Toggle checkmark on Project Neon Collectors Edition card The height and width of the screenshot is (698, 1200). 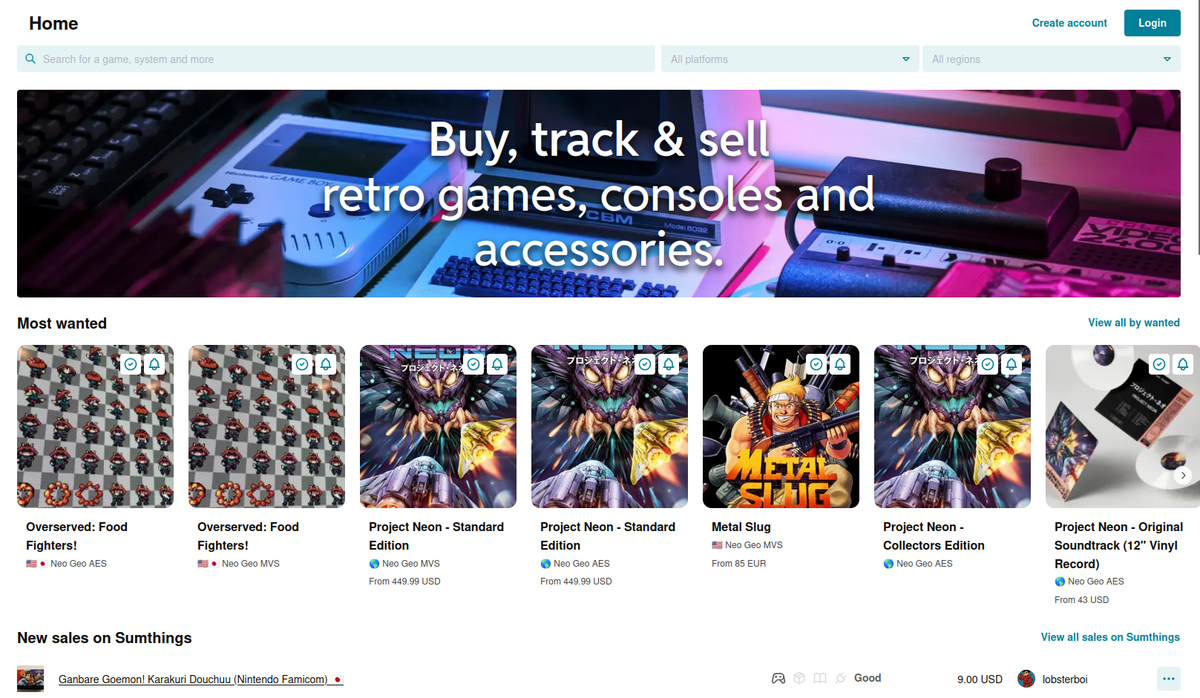coord(987,365)
